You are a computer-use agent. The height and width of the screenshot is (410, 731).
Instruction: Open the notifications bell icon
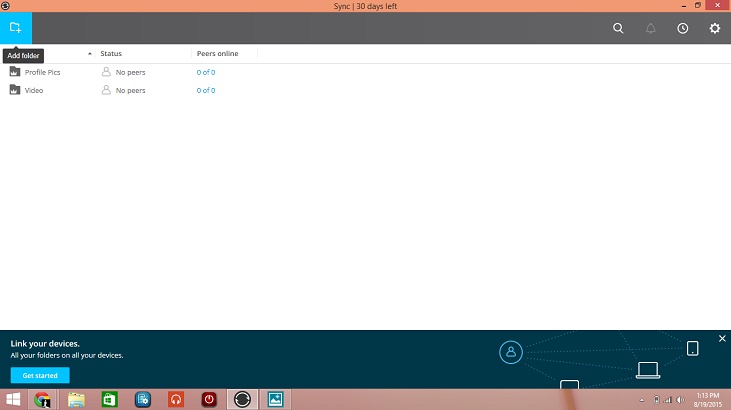click(650, 28)
